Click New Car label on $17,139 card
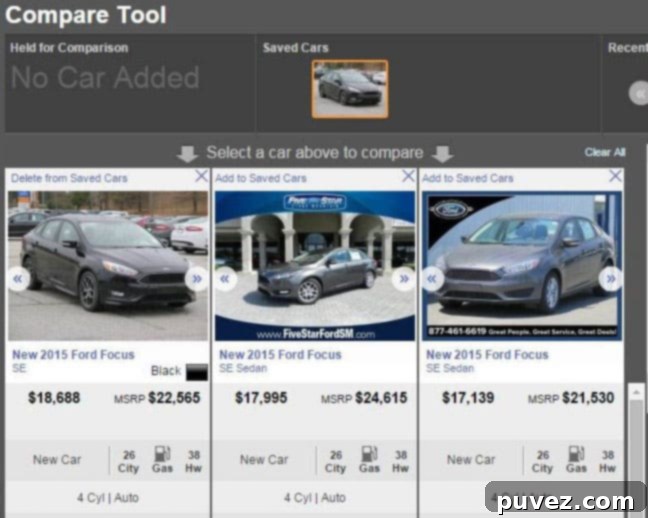This screenshot has height=518, width=648. pos(471,460)
